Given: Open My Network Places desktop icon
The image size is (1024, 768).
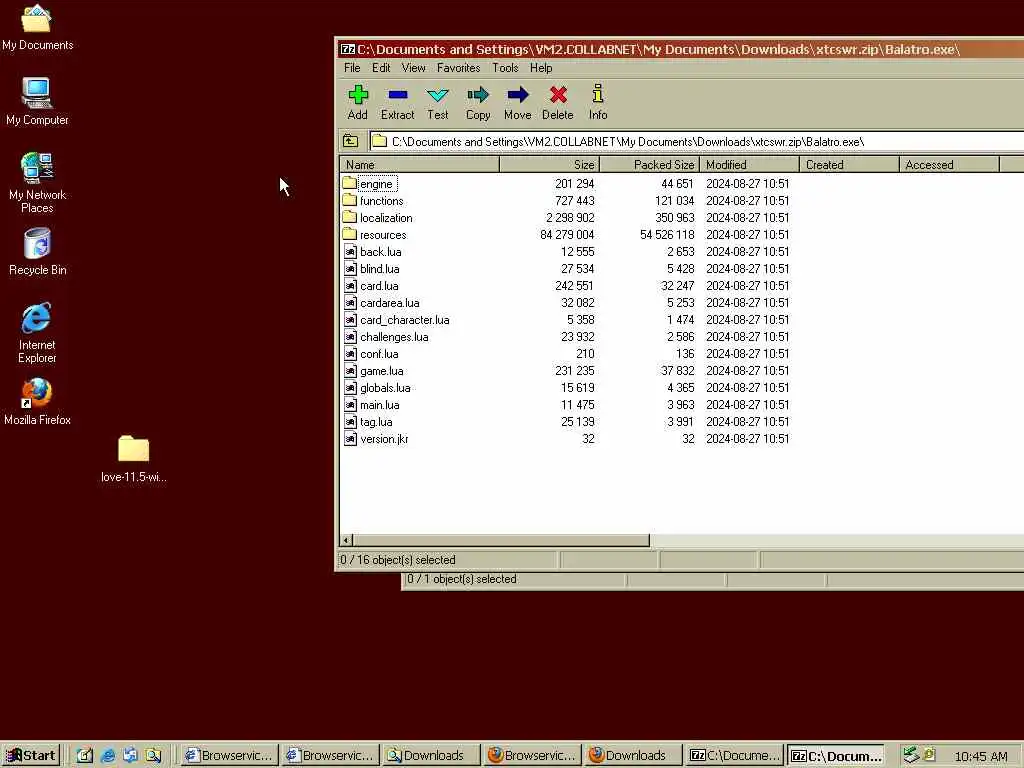Looking at the screenshot, I should click(37, 182).
